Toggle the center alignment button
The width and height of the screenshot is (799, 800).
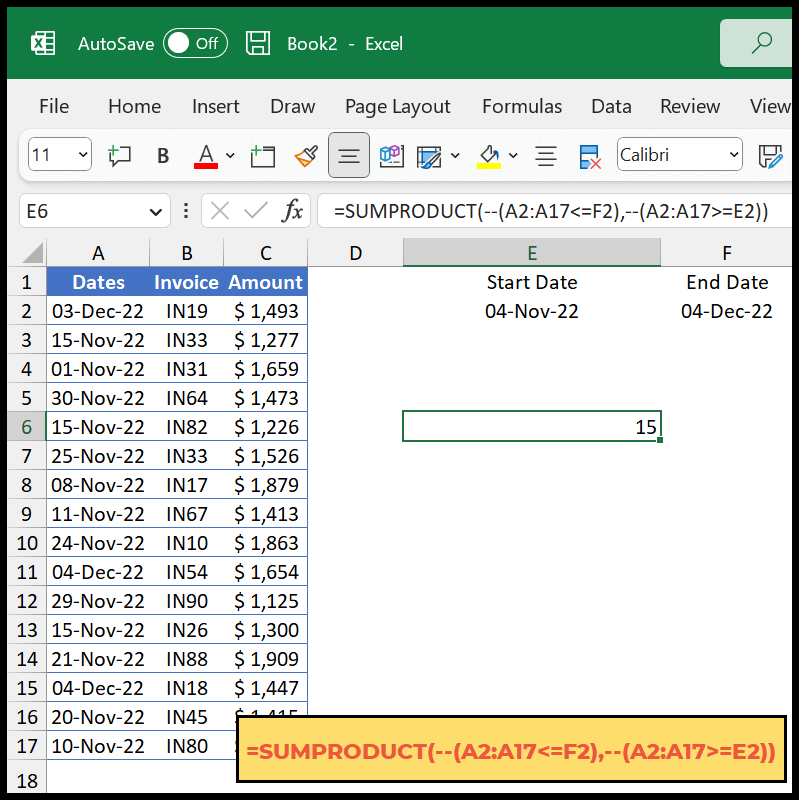click(348, 155)
